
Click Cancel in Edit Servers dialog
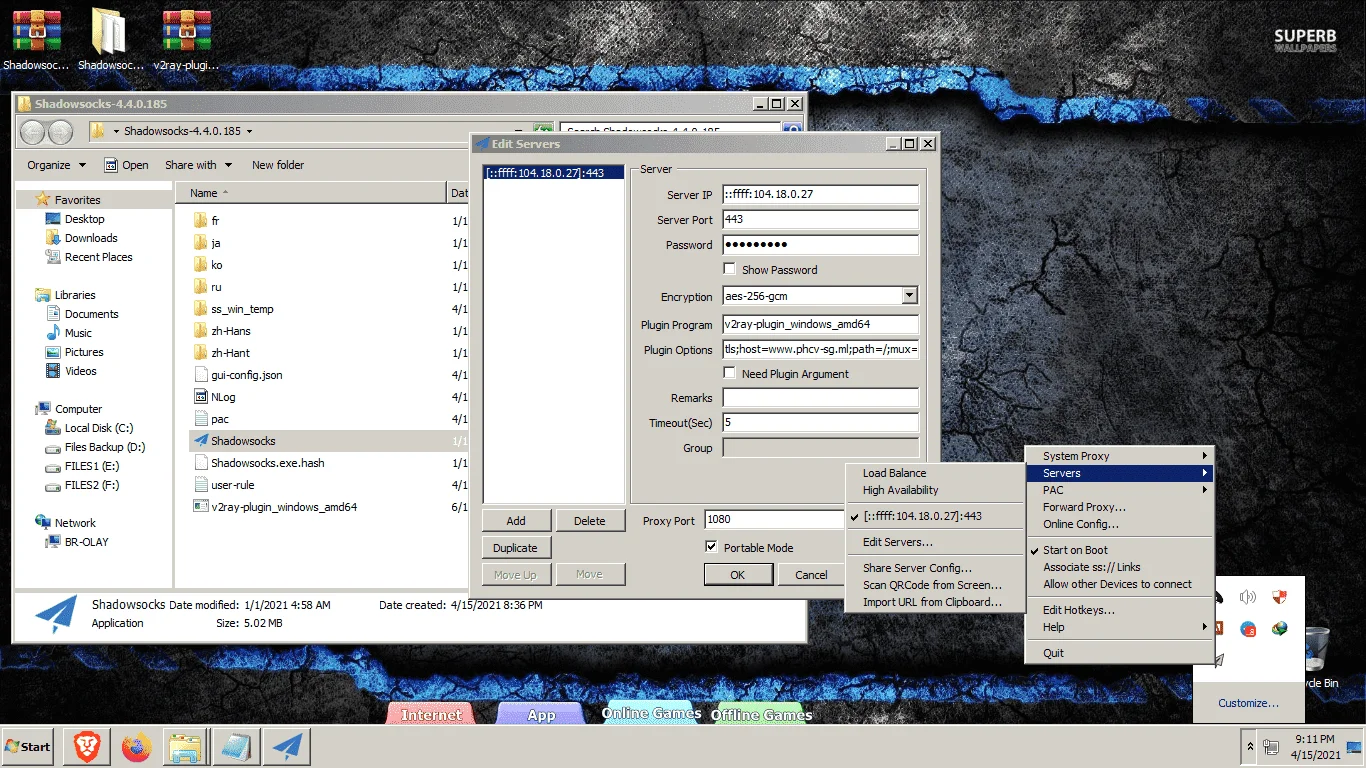[x=811, y=574]
